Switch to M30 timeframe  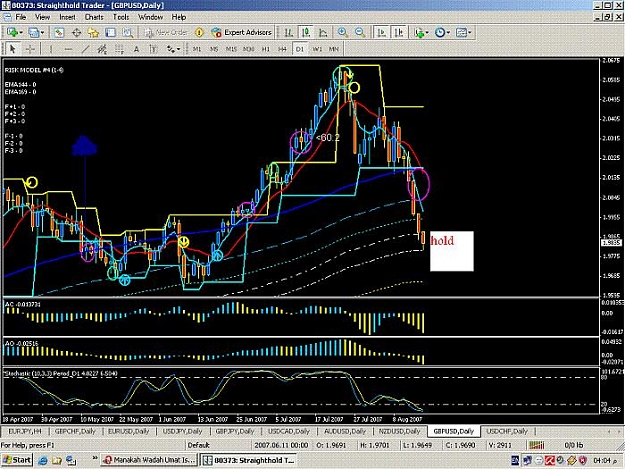pos(248,49)
